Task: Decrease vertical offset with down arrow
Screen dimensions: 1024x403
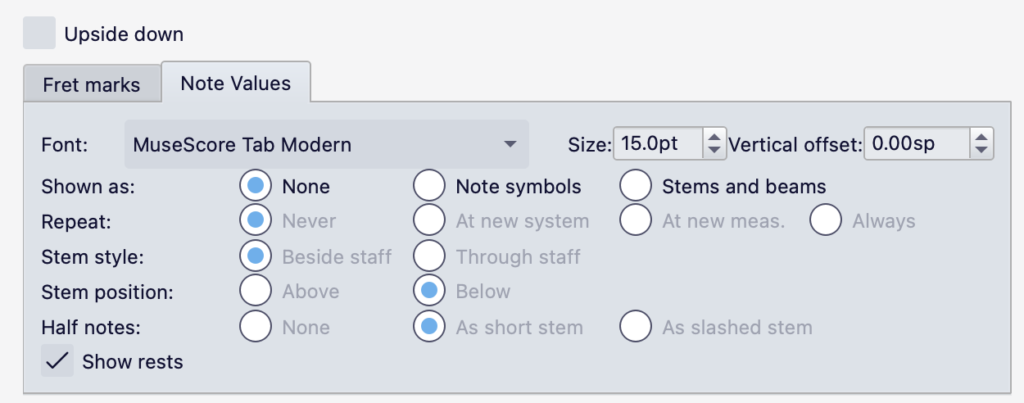Action: (x=982, y=151)
